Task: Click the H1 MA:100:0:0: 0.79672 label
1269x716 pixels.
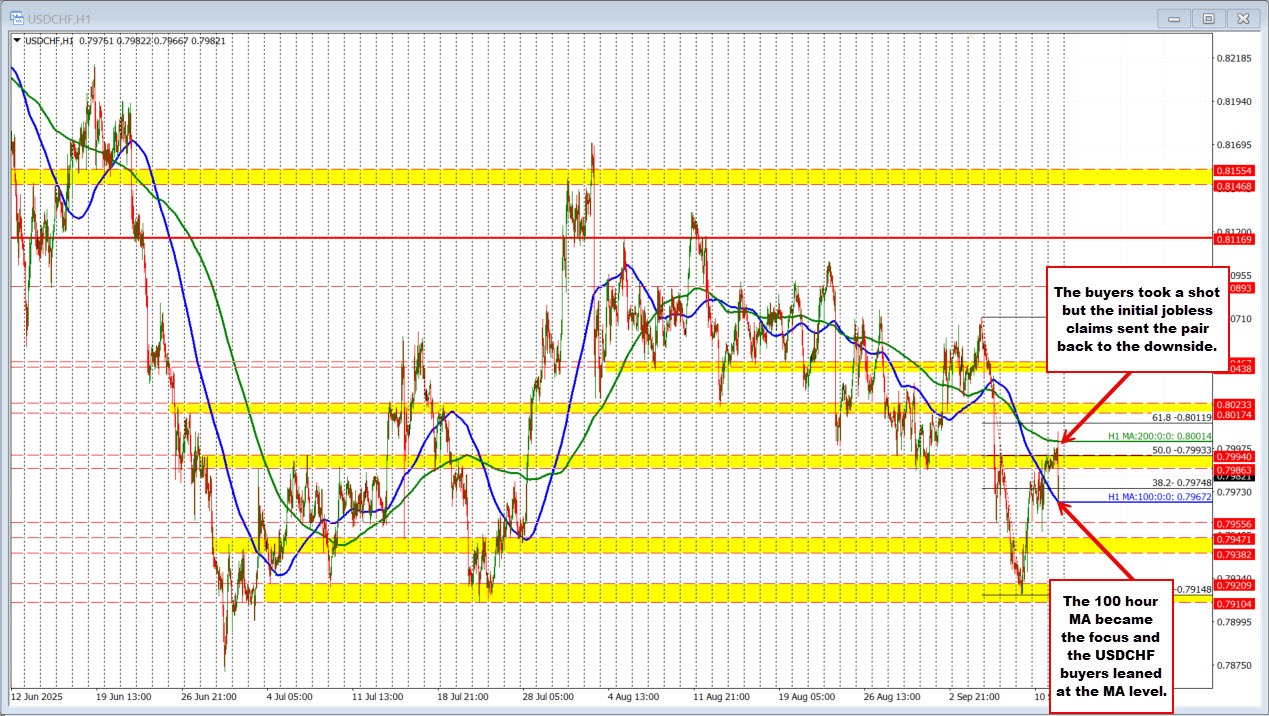Action: tap(1160, 497)
